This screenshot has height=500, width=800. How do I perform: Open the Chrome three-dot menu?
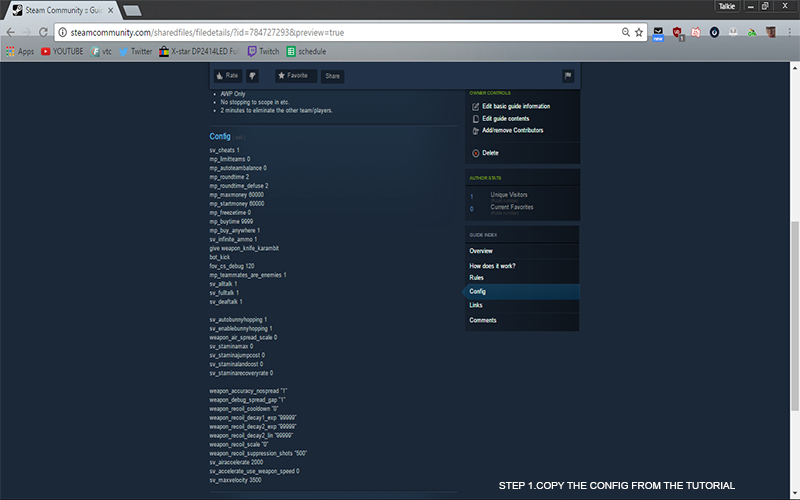788,32
